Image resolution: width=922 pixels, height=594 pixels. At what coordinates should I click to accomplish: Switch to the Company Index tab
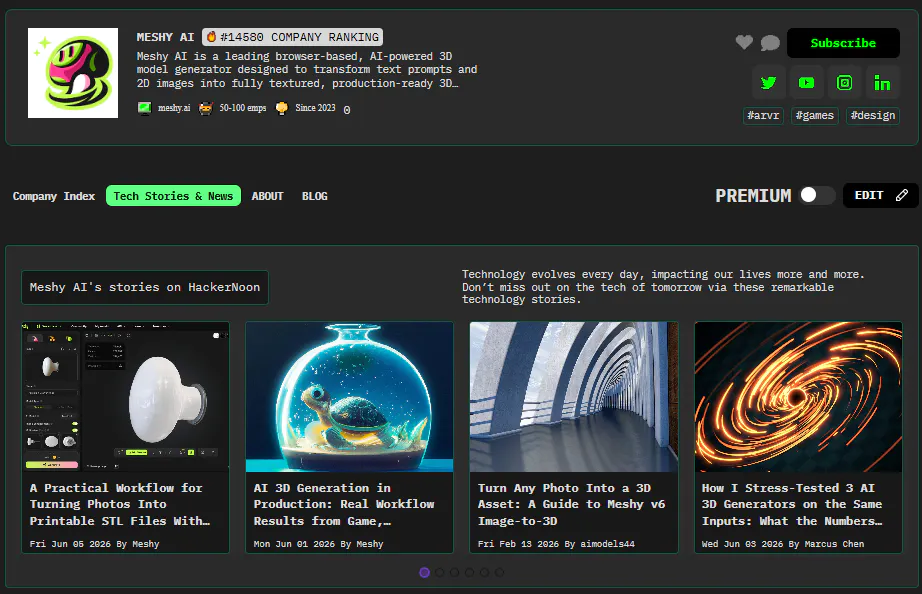click(x=54, y=196)
